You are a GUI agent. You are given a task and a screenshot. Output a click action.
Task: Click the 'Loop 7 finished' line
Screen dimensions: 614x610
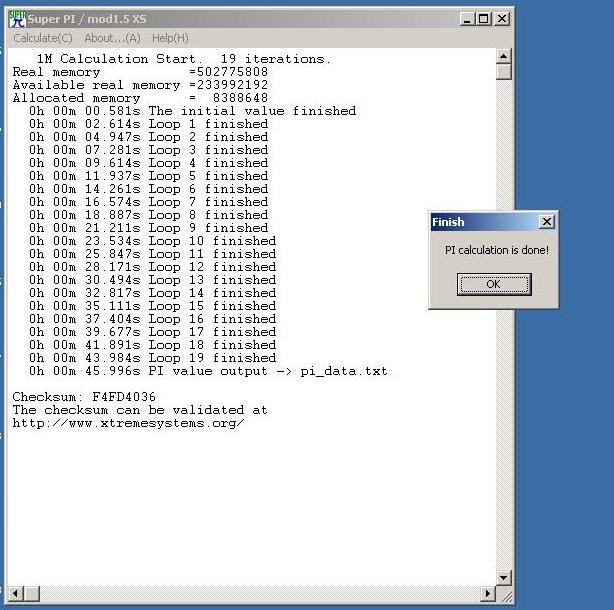click(148, 202)
